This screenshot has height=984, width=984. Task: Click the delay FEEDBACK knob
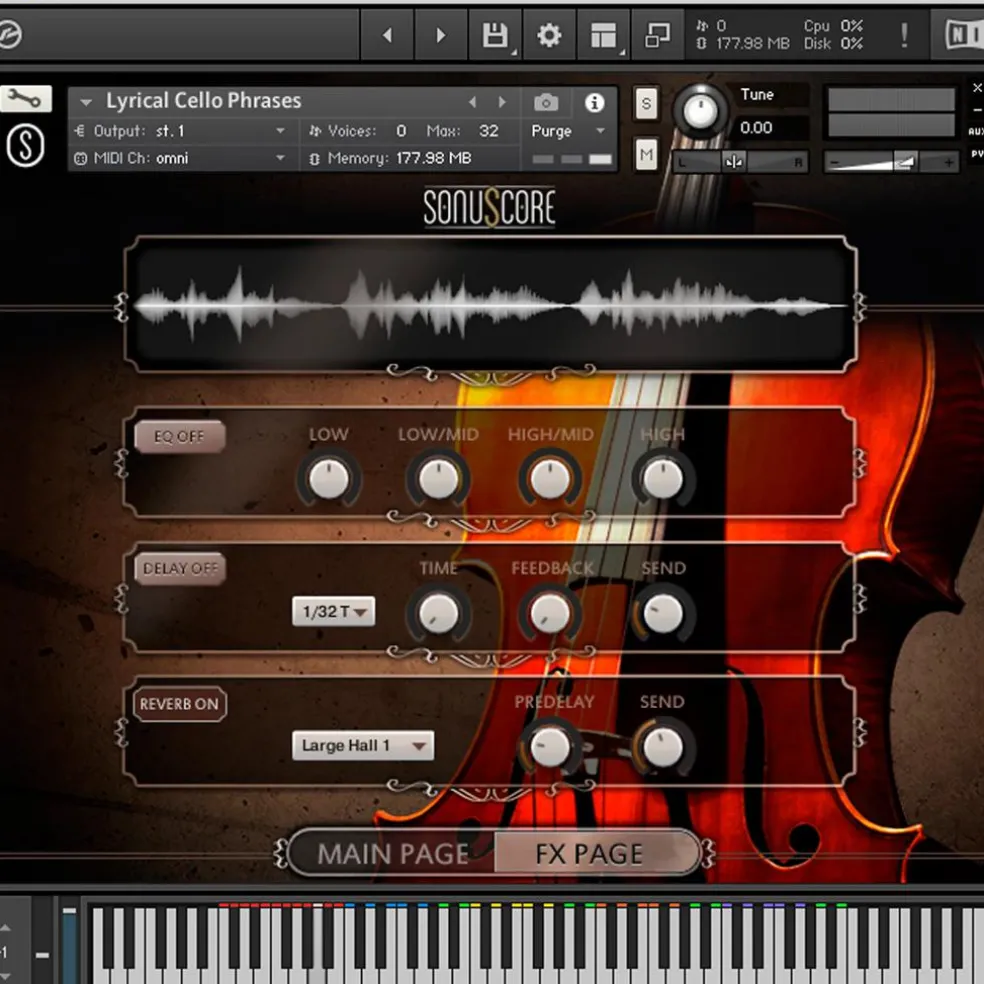click(x=550, y=612)
